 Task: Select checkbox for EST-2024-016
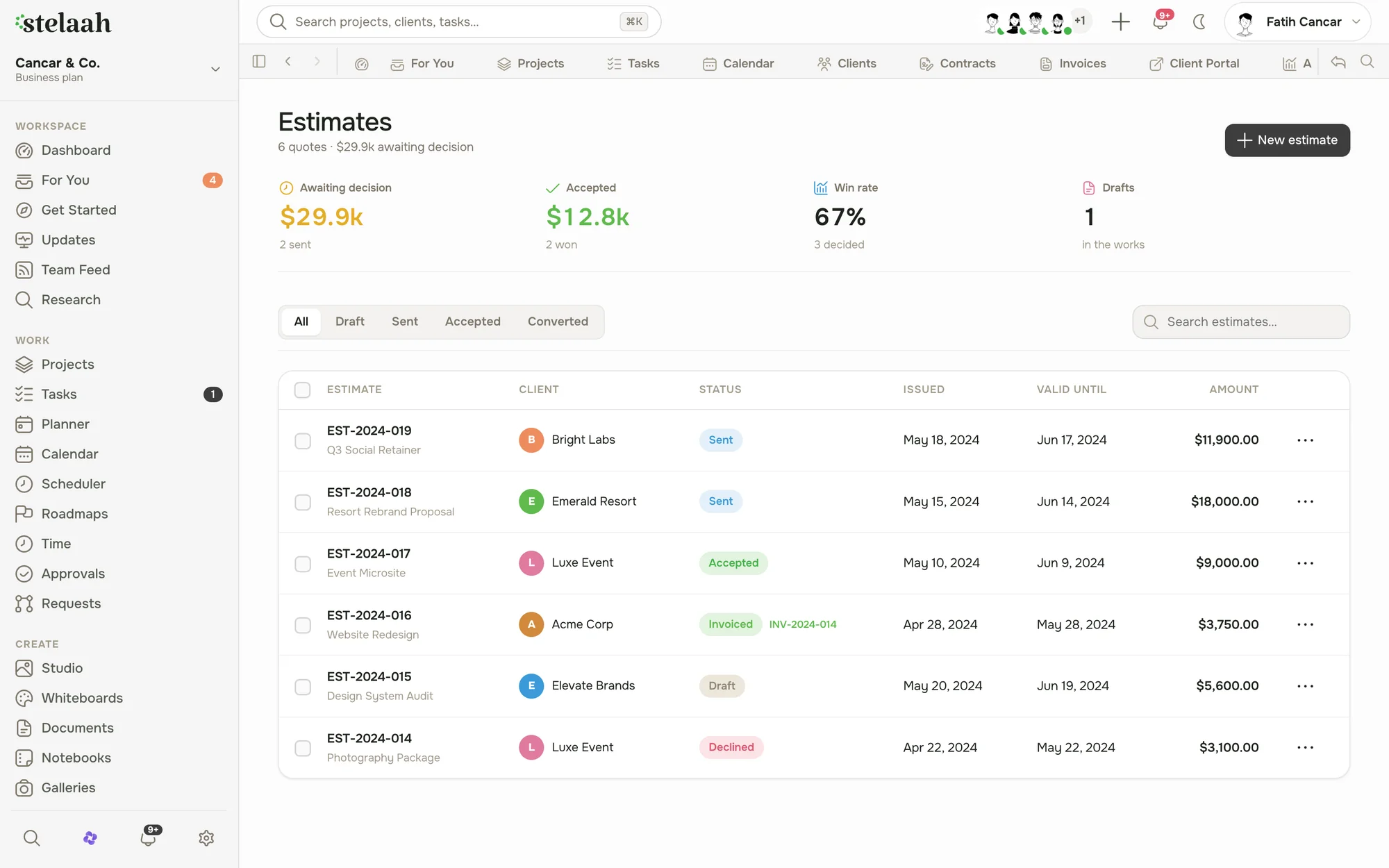[x=302, y=625]
